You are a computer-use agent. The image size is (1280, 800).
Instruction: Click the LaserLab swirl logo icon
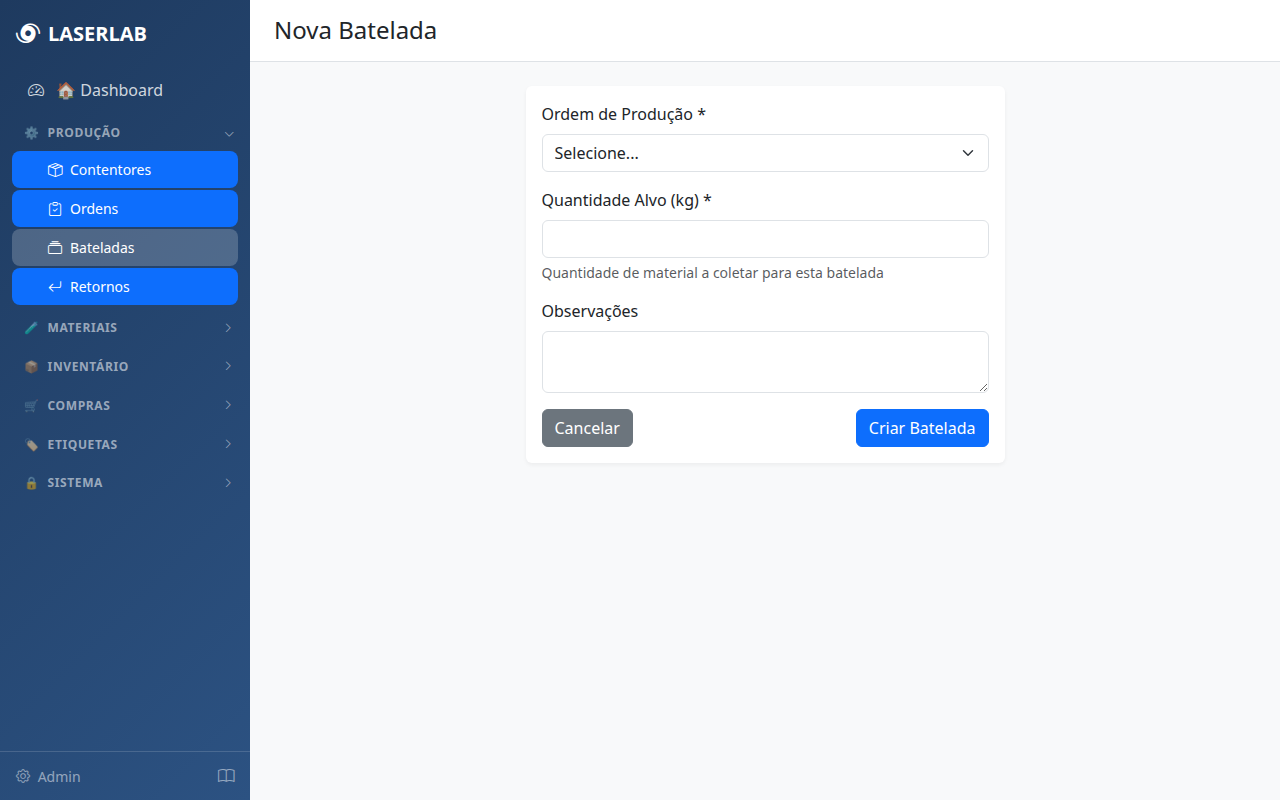28,34
